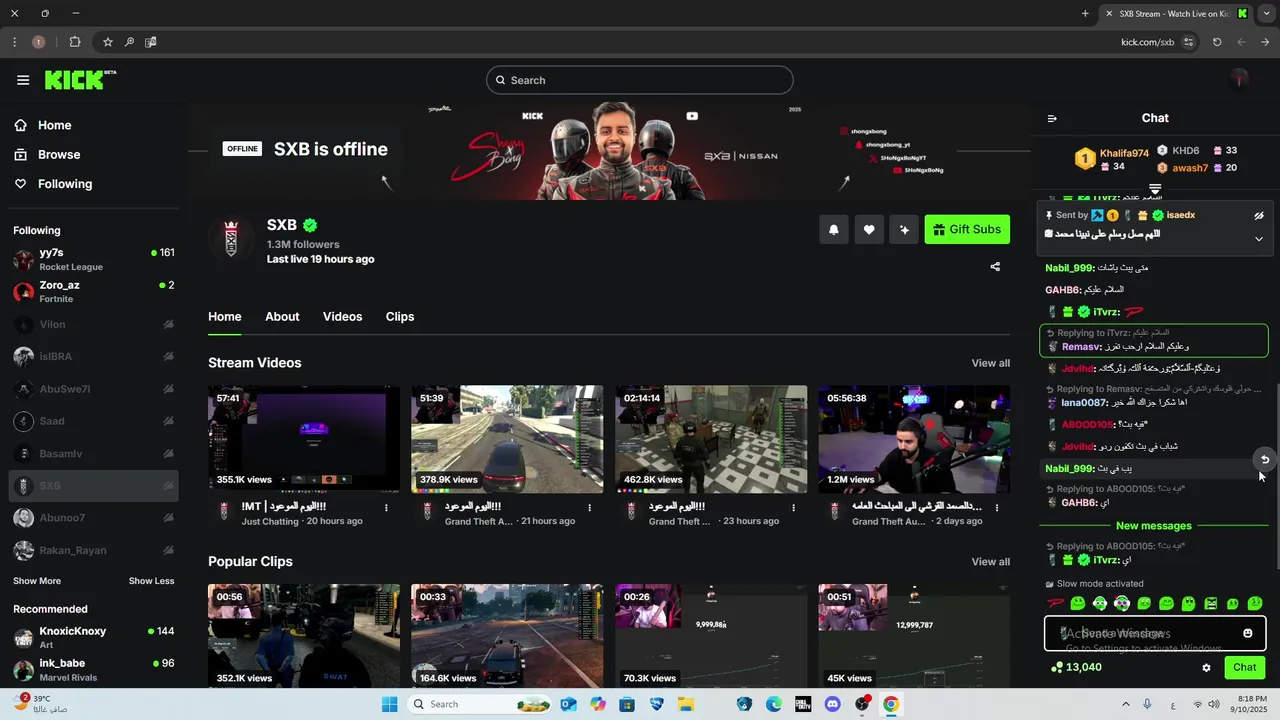Open KnoxicKnoxy recommended channel
This screenshot has height=720, width=1280.
coord(94,637)
